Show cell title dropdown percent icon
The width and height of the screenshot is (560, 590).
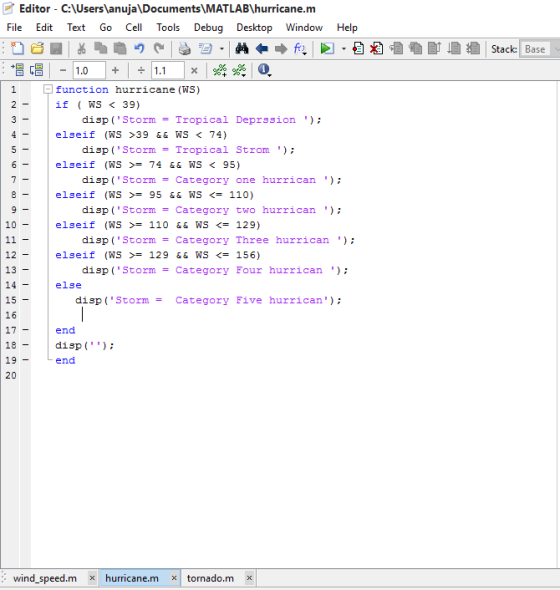click(x=239, y=70)
